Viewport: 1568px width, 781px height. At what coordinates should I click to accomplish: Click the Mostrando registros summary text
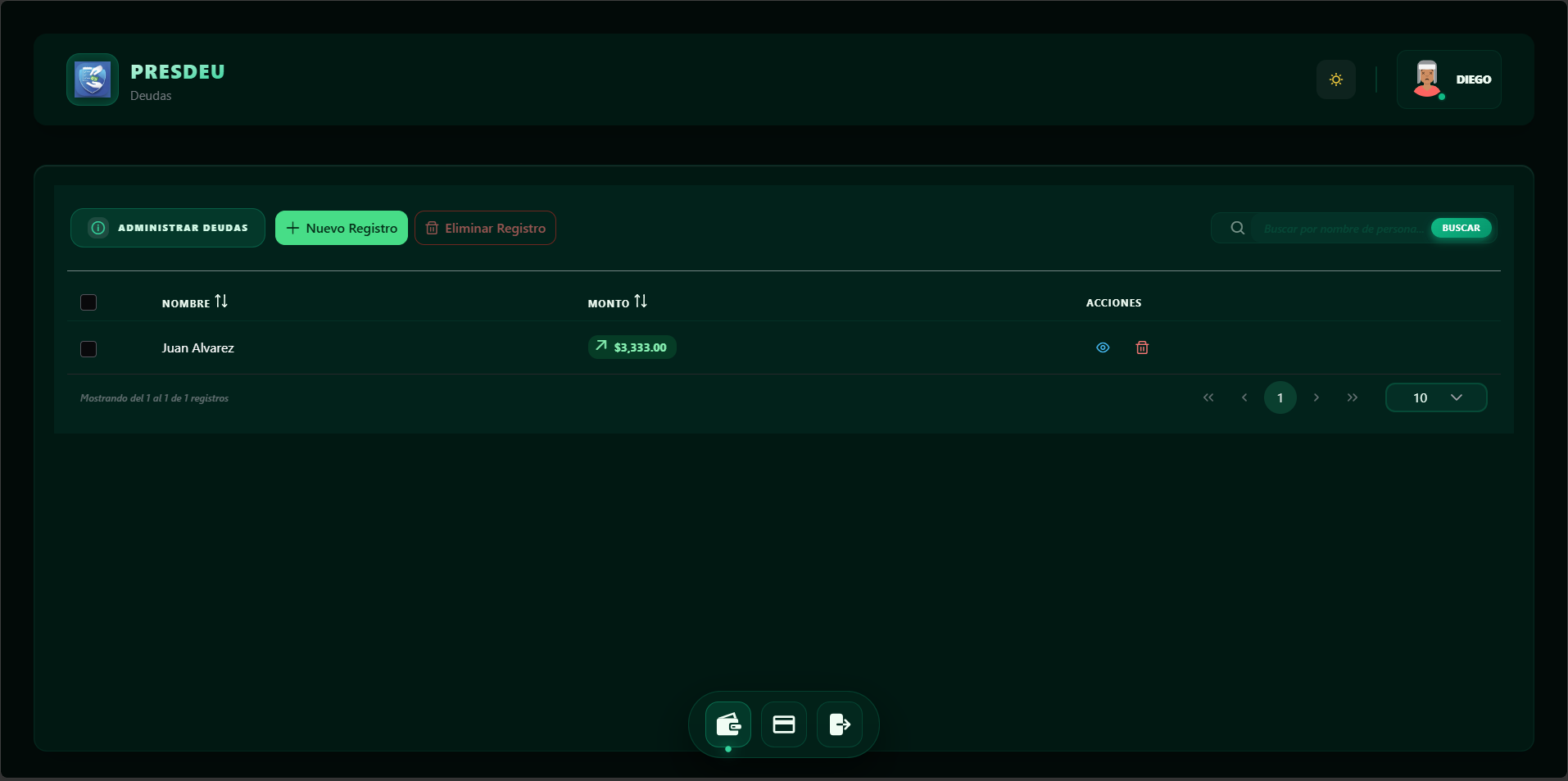(154, 398)
